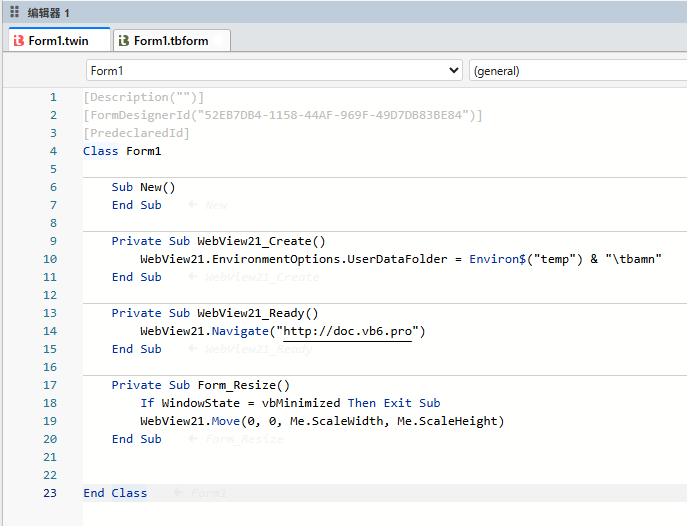Viewport: 687px width, 526px height.
Task: Open the Form1 object dropdown
Action: 274,71
